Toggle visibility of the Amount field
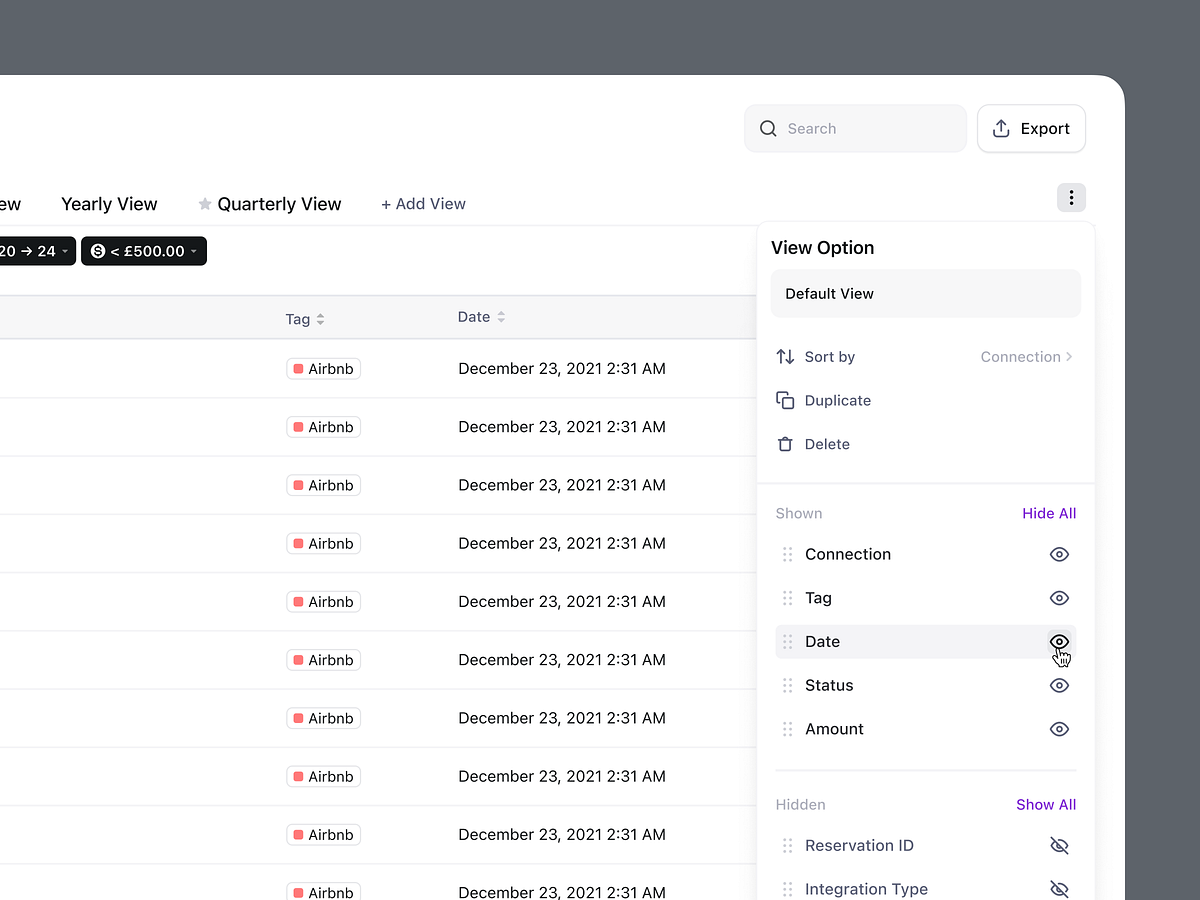 coord(1059,729)
